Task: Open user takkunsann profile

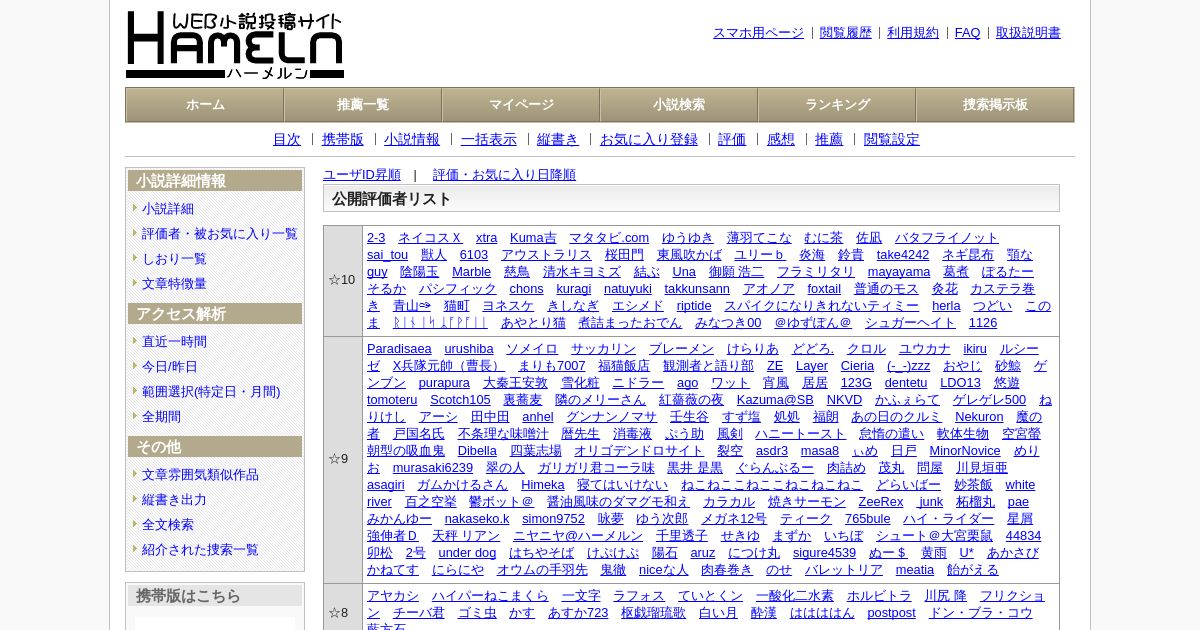Action: click(x=697, y=289)
